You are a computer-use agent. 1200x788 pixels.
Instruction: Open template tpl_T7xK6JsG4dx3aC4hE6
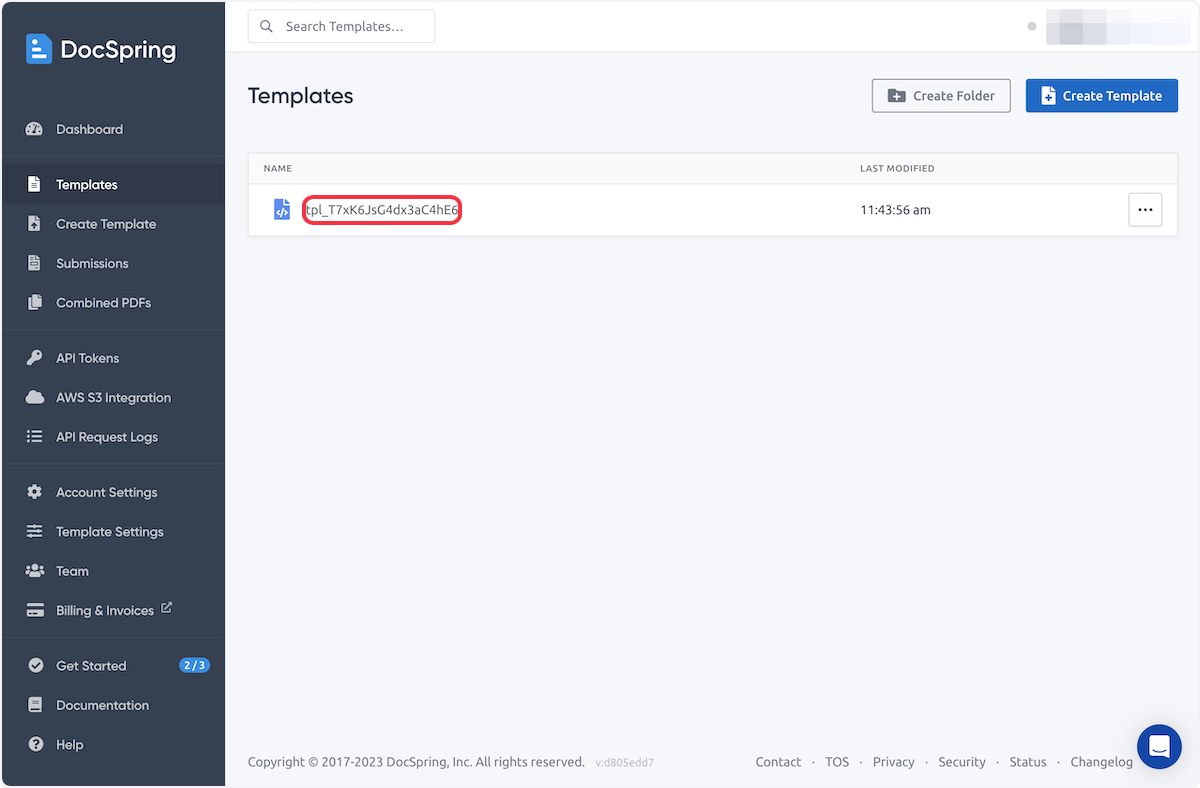click(x=382, y=210)
